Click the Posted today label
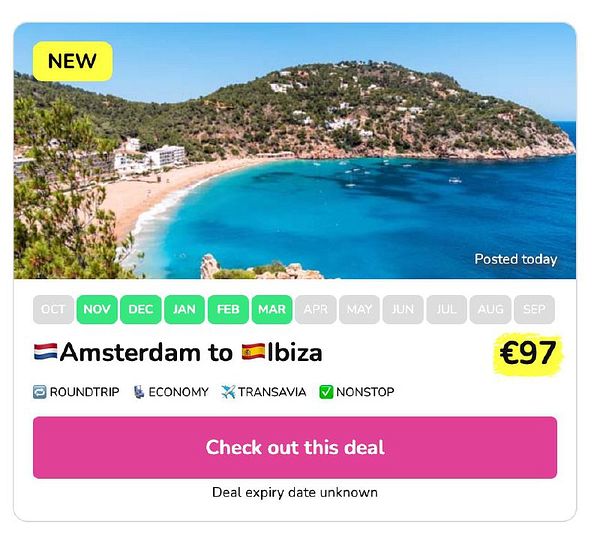Image resolution: width=600 pixels, height=545 pixels. click(516, 259)
